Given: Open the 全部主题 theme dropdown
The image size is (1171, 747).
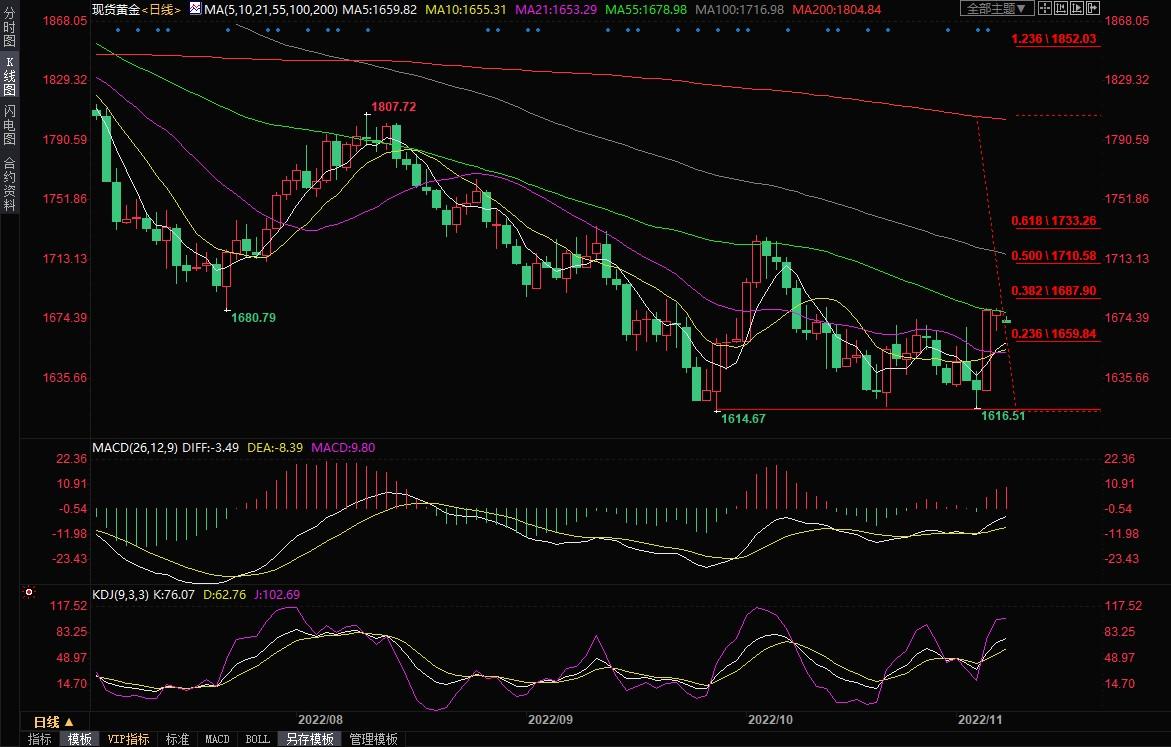Looking at the screenshot, I should pos(993,8).
